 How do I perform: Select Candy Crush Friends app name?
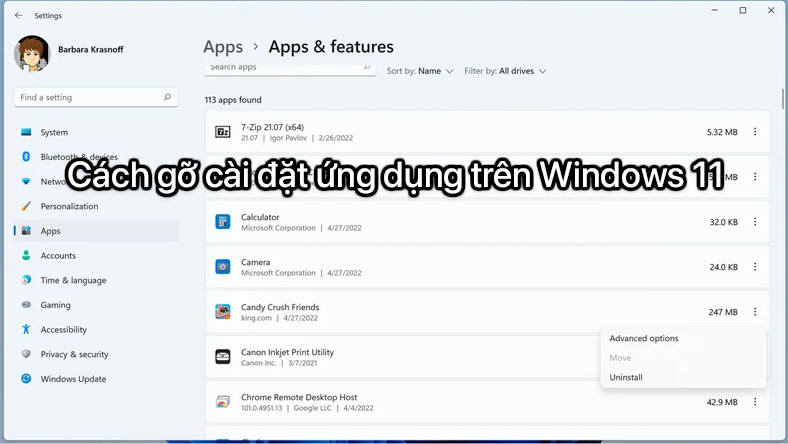[x=280, y=307]
